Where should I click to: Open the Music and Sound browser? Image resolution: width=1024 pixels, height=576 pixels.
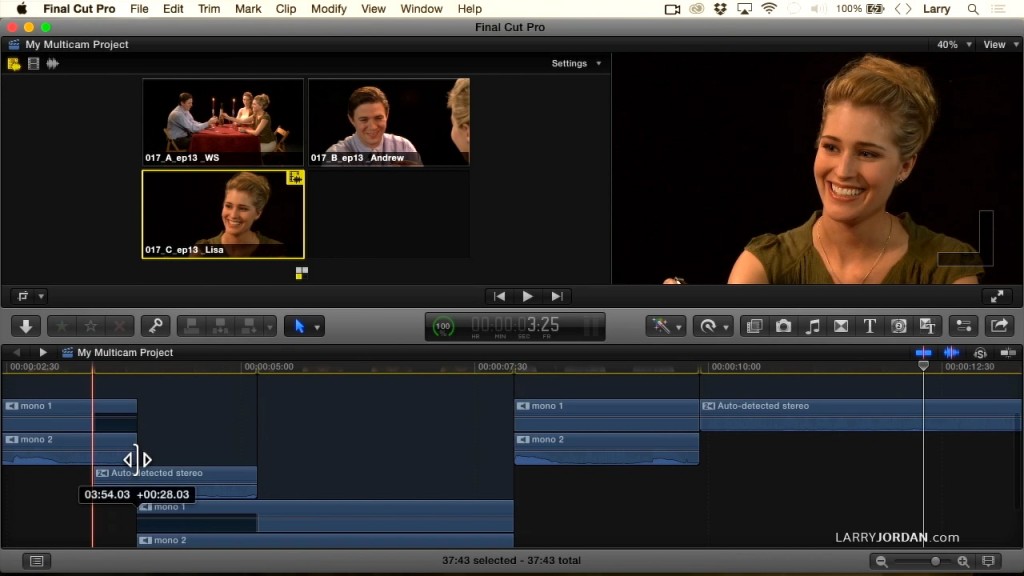click(813, 326)
